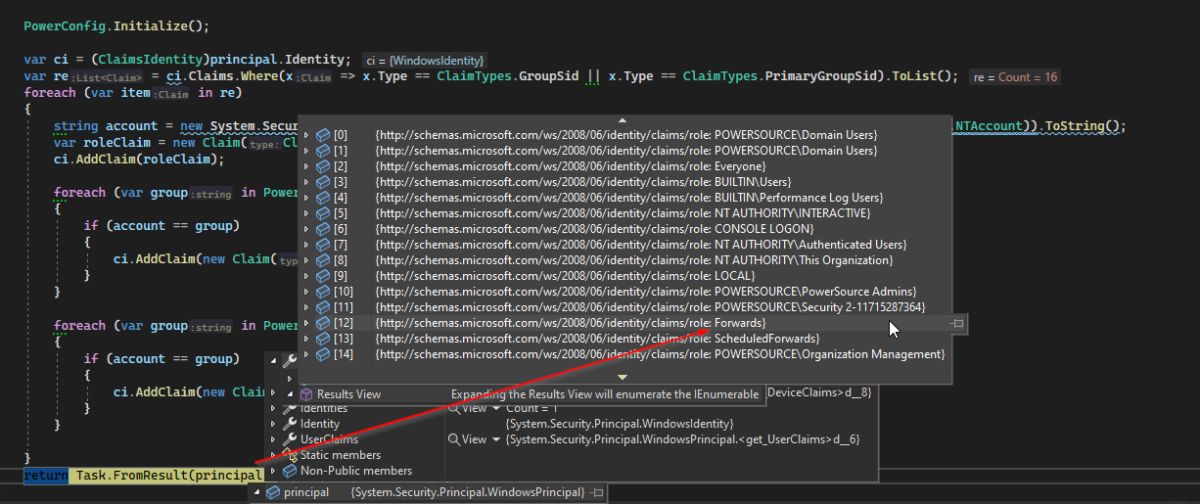Expand claim item [12] Forwards
This screenshot has width=1200, height=504.
[307, 324]
